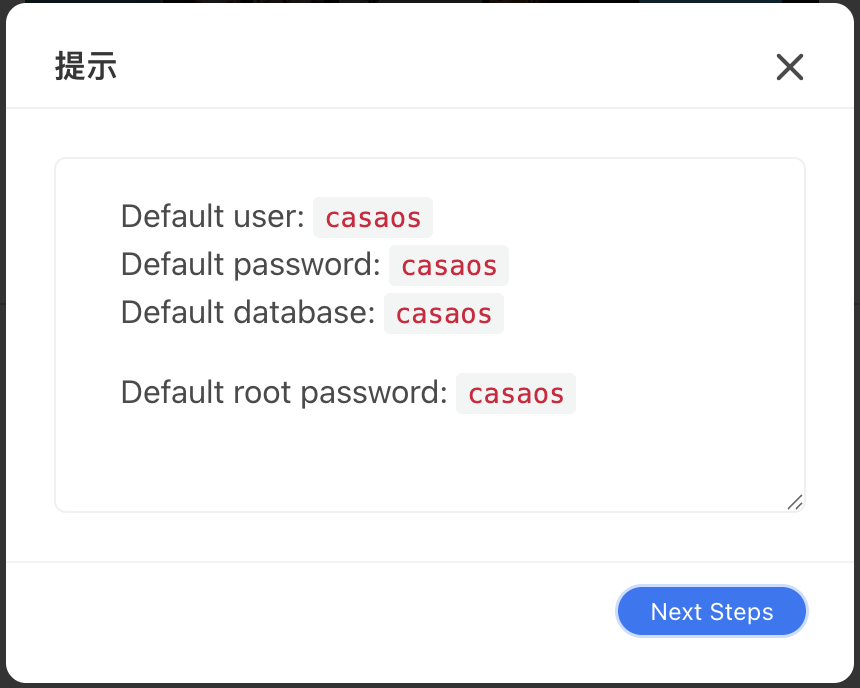
Task: Click empty space below the root password line
Action: coord(400,460)
